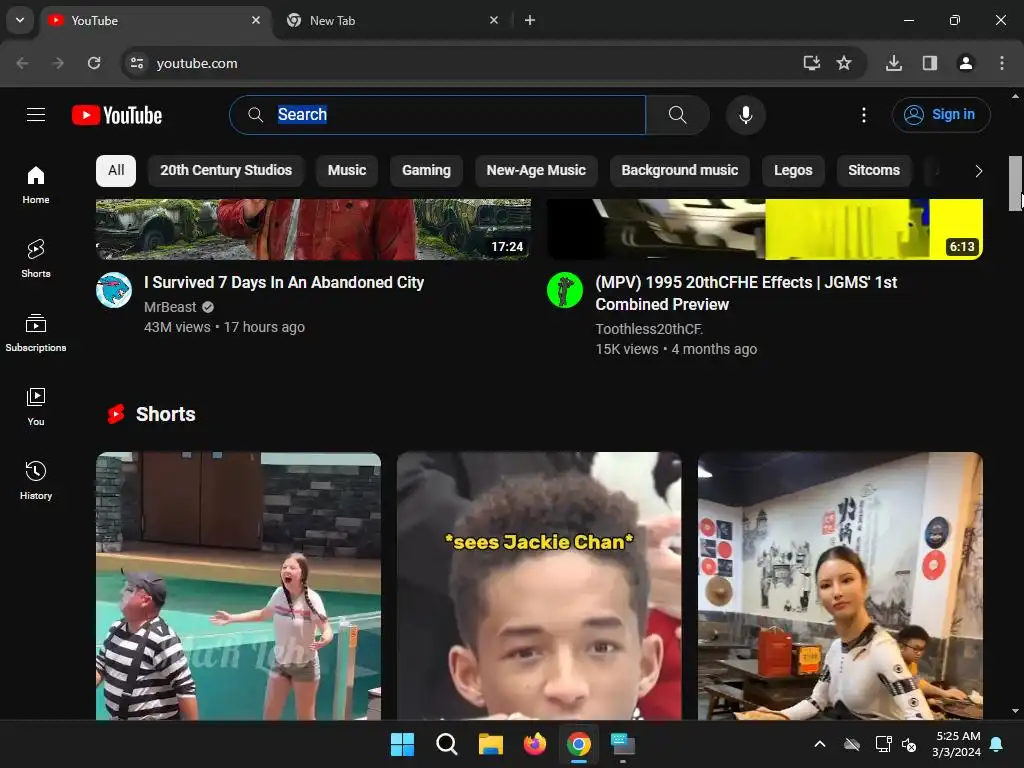
Task: Open the MrBeast channel name link
Action: (170, 307)
